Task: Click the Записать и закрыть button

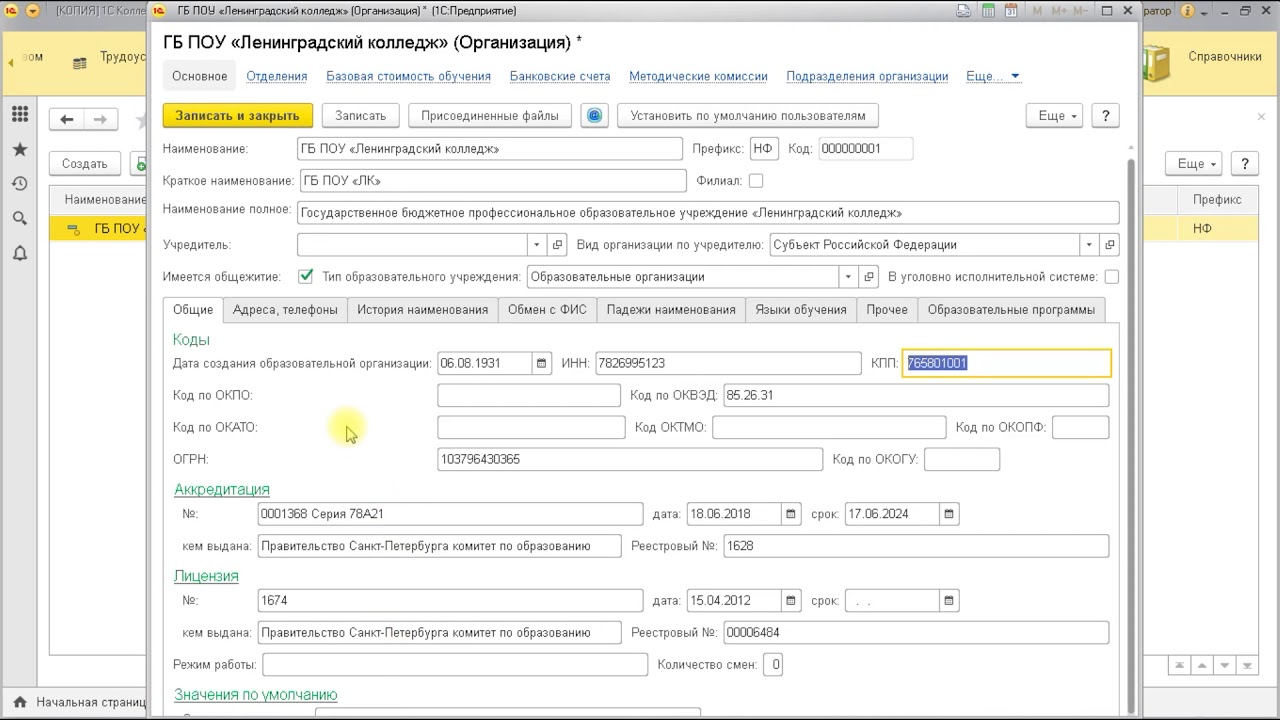Action: pos(237,116)
